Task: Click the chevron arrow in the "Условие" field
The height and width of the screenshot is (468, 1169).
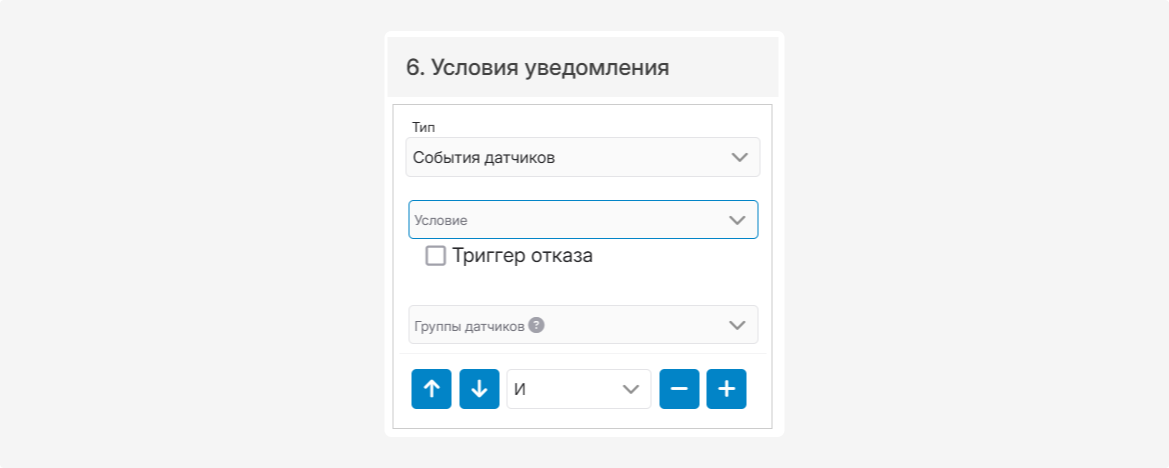Action: click(737, 220)
